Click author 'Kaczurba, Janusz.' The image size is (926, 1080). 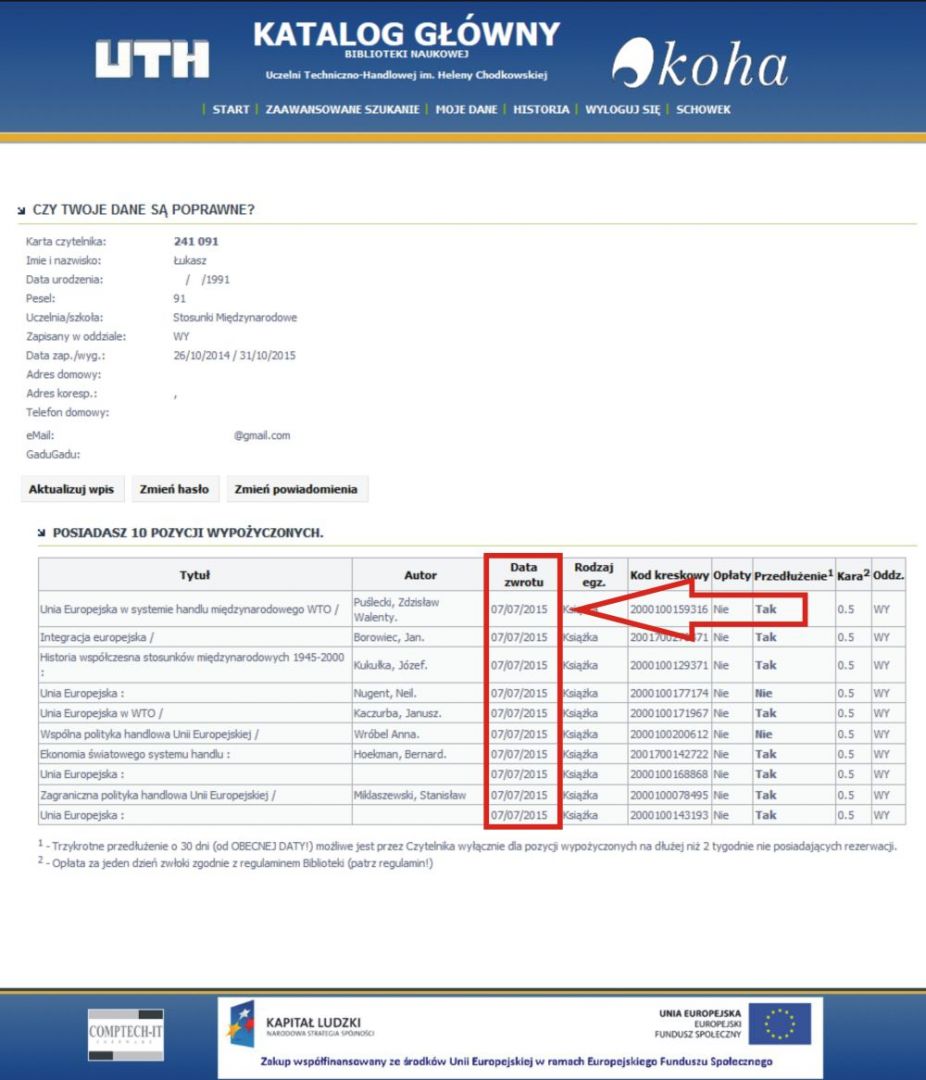coord(398,713)
